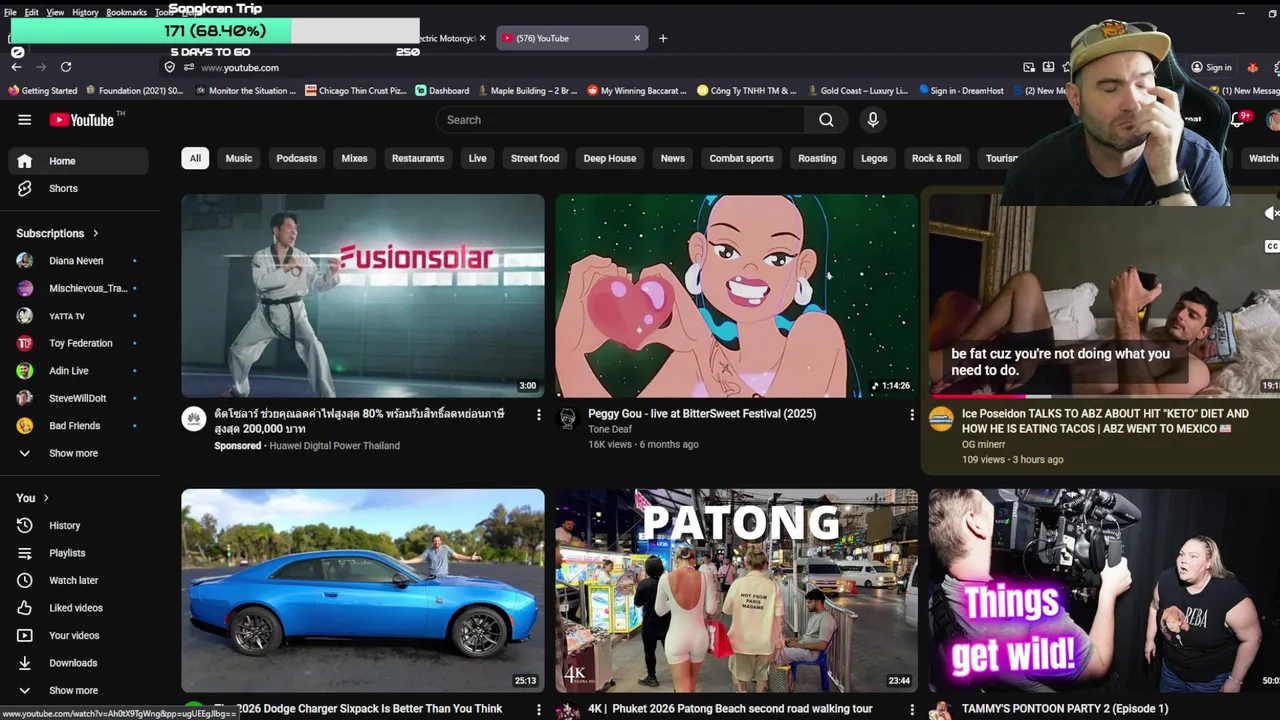The width and height of the screenshot is (1280, 720).
Task: Close the YouTube browser tab
Action: 637,38
